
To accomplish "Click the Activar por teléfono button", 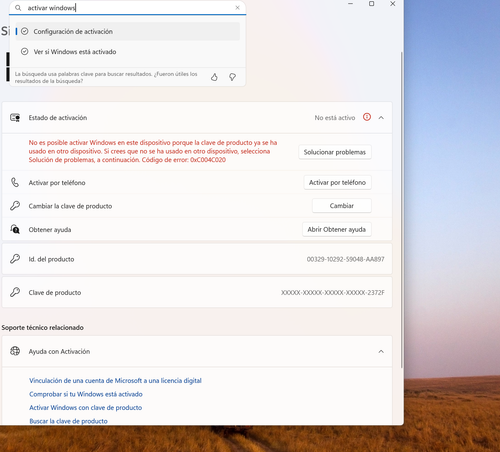I will (x=337, y=182).
